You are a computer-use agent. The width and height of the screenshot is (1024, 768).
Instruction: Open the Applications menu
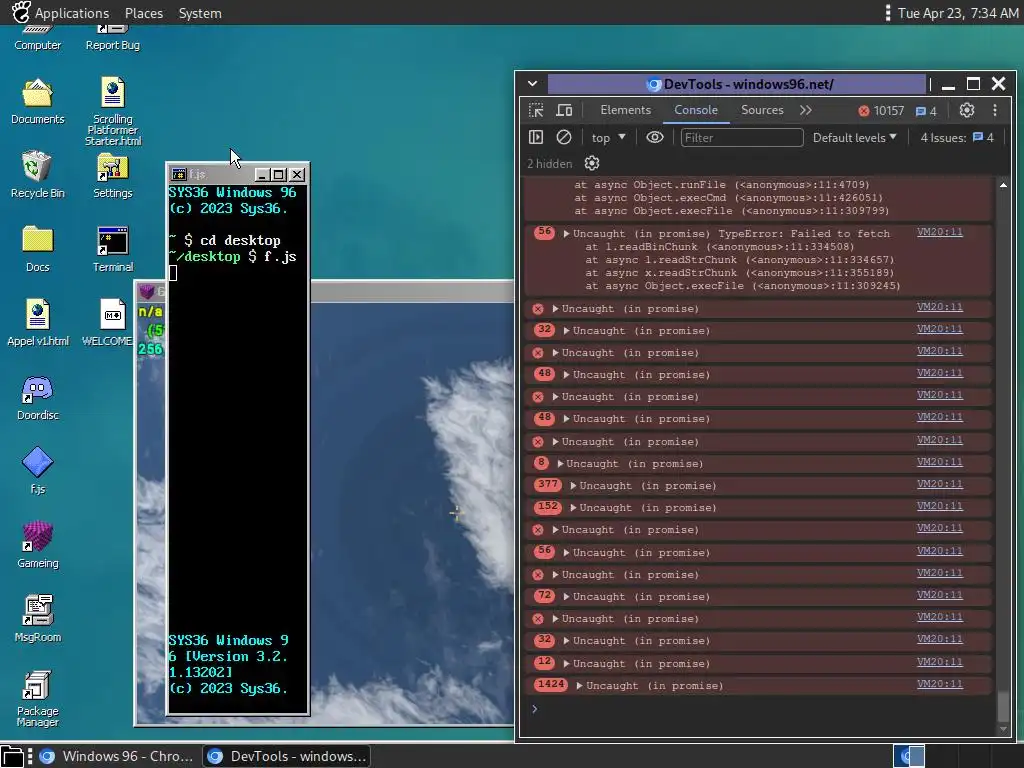[x=61, y=13]
